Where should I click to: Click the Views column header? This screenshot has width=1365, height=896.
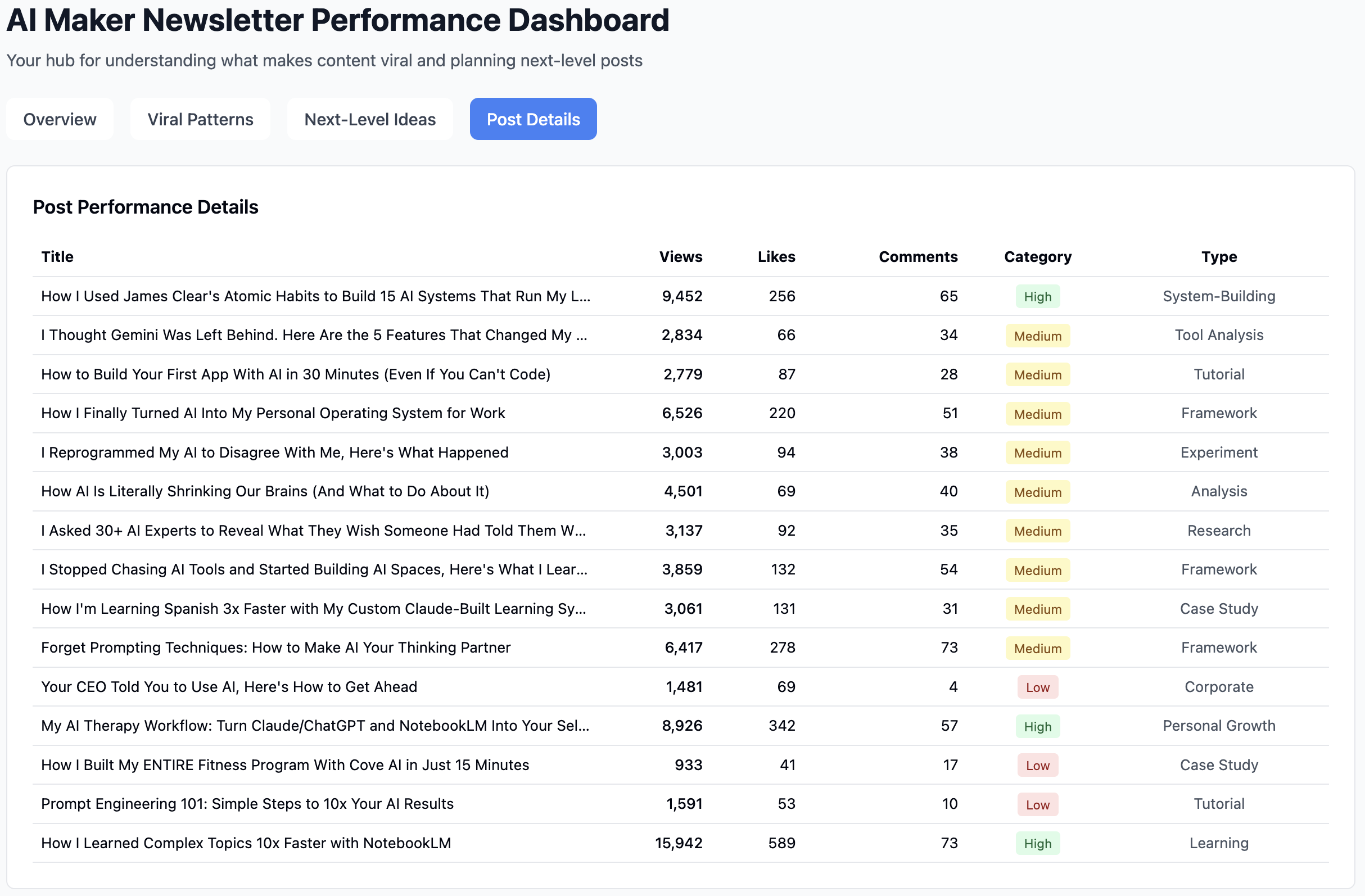click(x=680, y=256)
